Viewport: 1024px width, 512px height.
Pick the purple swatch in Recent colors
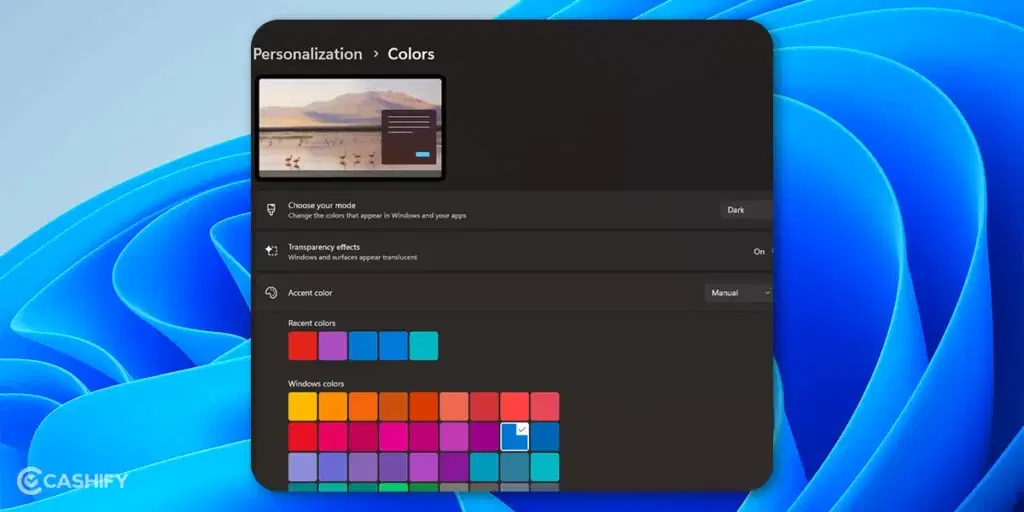point(332,345)
